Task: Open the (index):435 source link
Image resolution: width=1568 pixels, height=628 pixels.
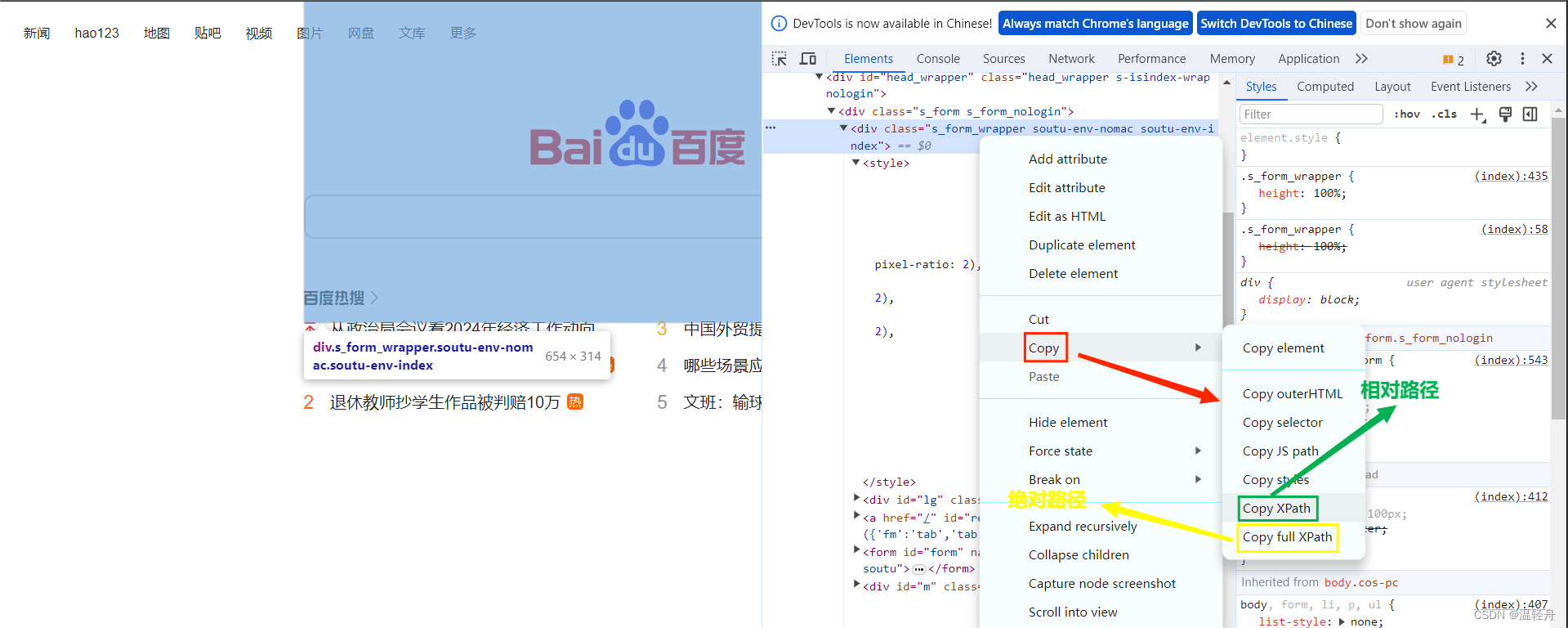Action: pos(1511,176)
